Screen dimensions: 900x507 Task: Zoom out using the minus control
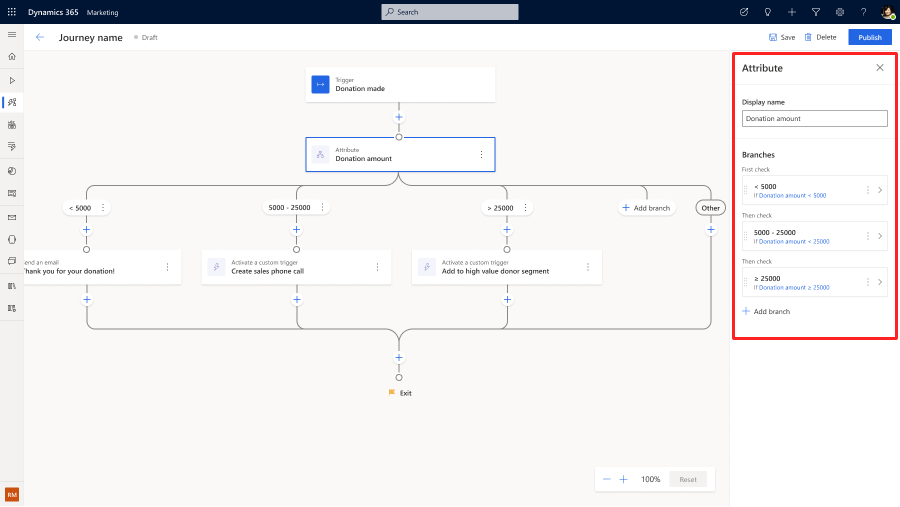click(606, 479)
